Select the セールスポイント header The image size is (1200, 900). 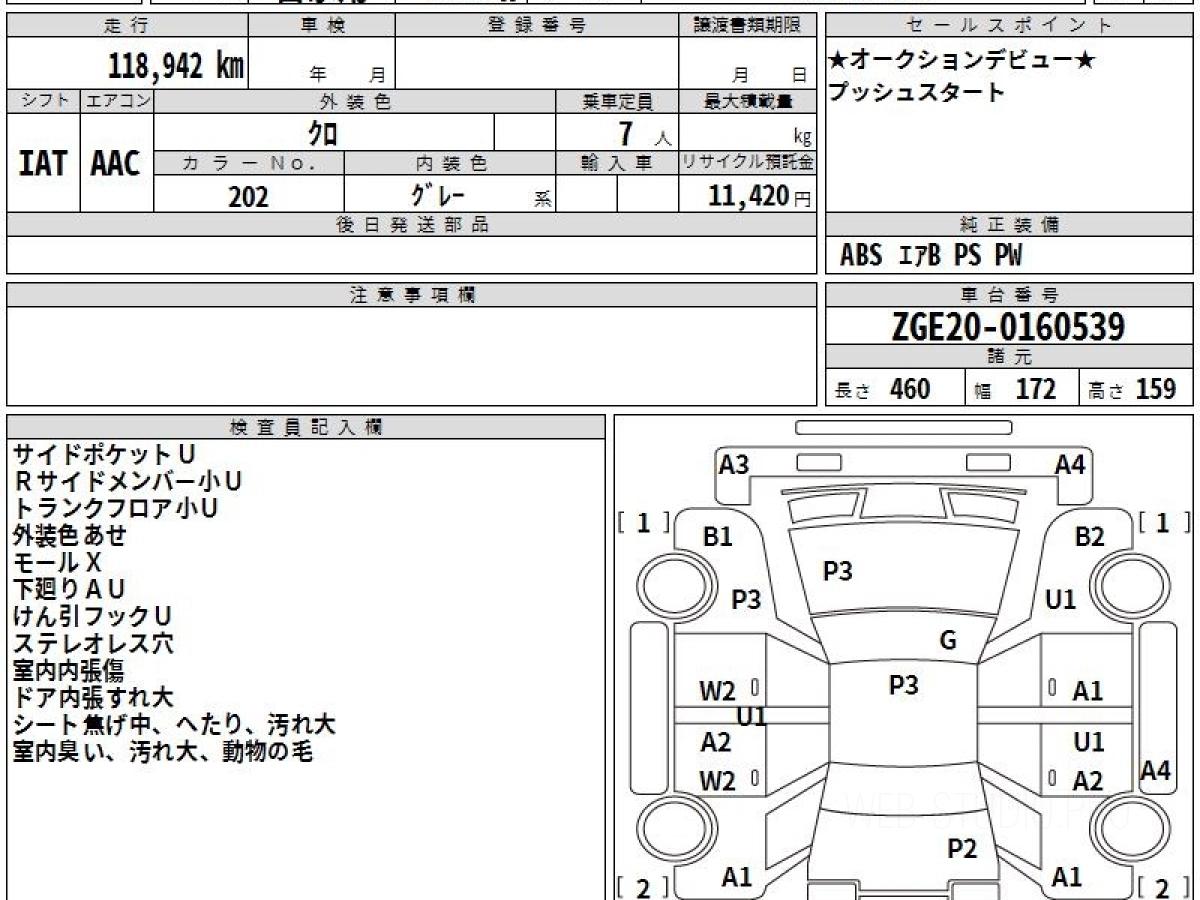[x=1010, y=26]
